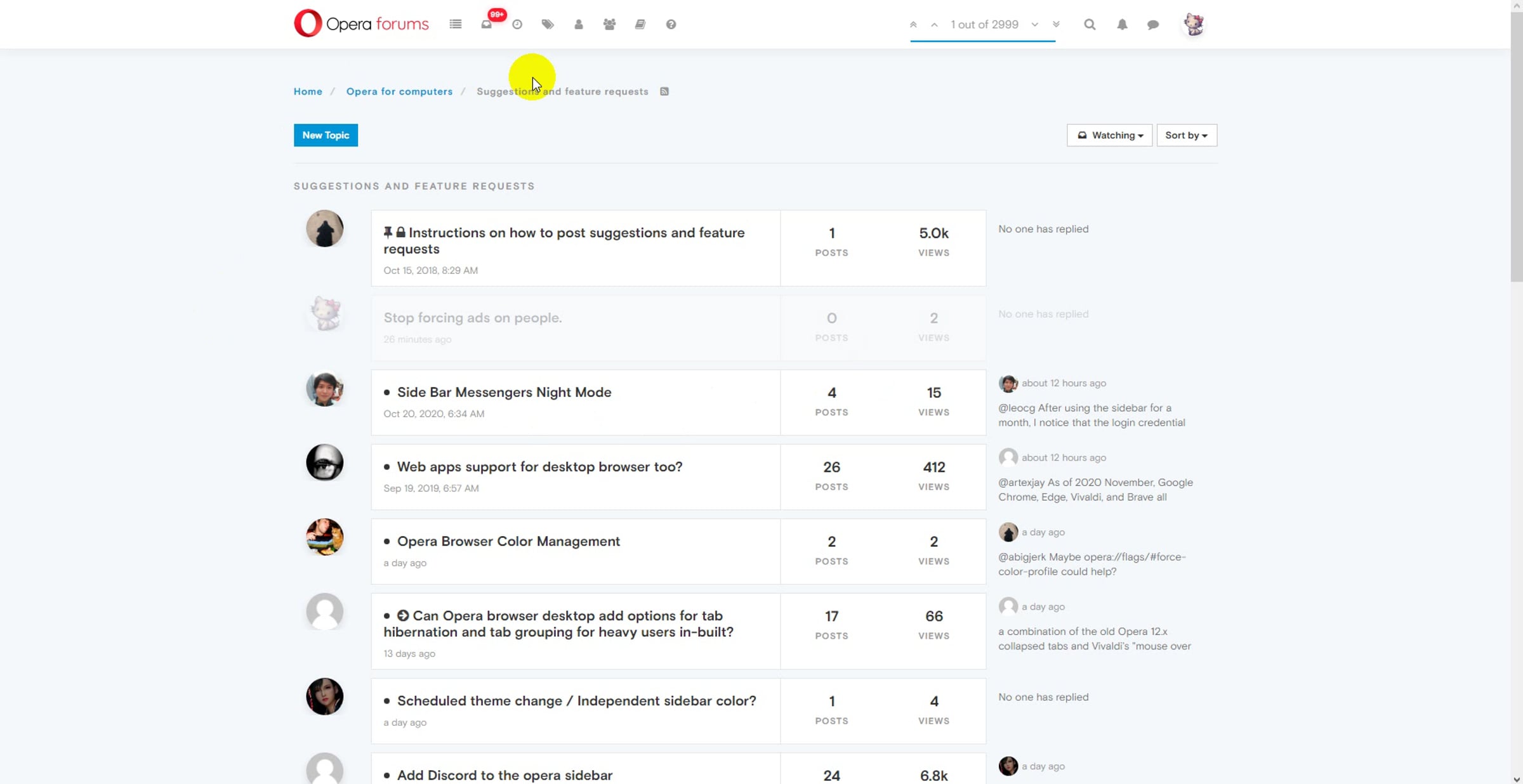Open Add Discord to the opera sidebar topic
Screen dimensions: 1523x784
click(504, 775)
